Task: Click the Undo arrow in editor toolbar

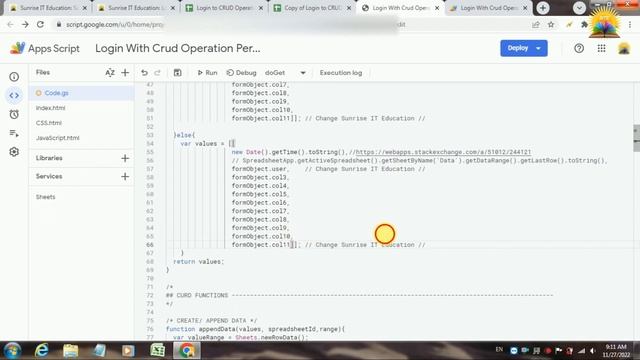Action: (x=144, y=73)
